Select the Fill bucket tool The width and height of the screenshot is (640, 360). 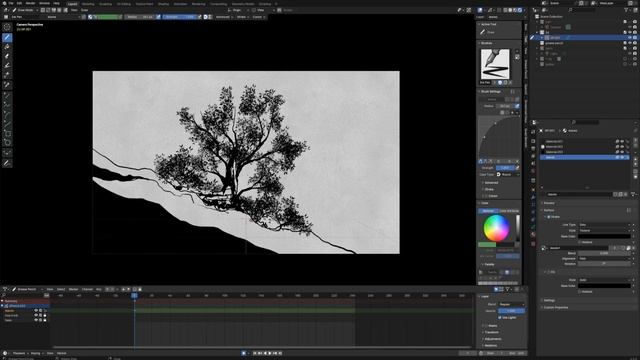tap(7, 47)
